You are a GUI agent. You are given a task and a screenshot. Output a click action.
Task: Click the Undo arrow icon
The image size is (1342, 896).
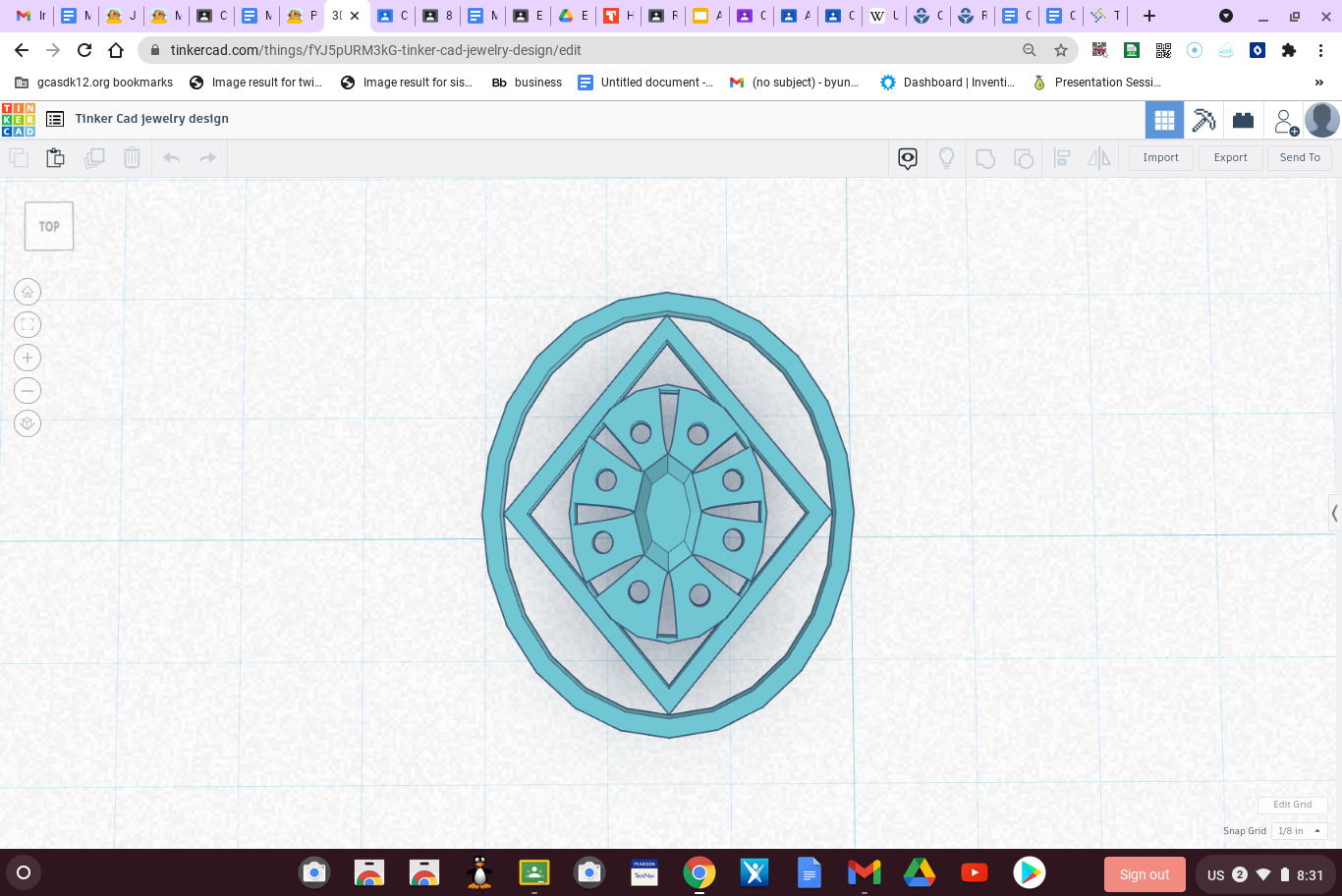pos(171,157)
